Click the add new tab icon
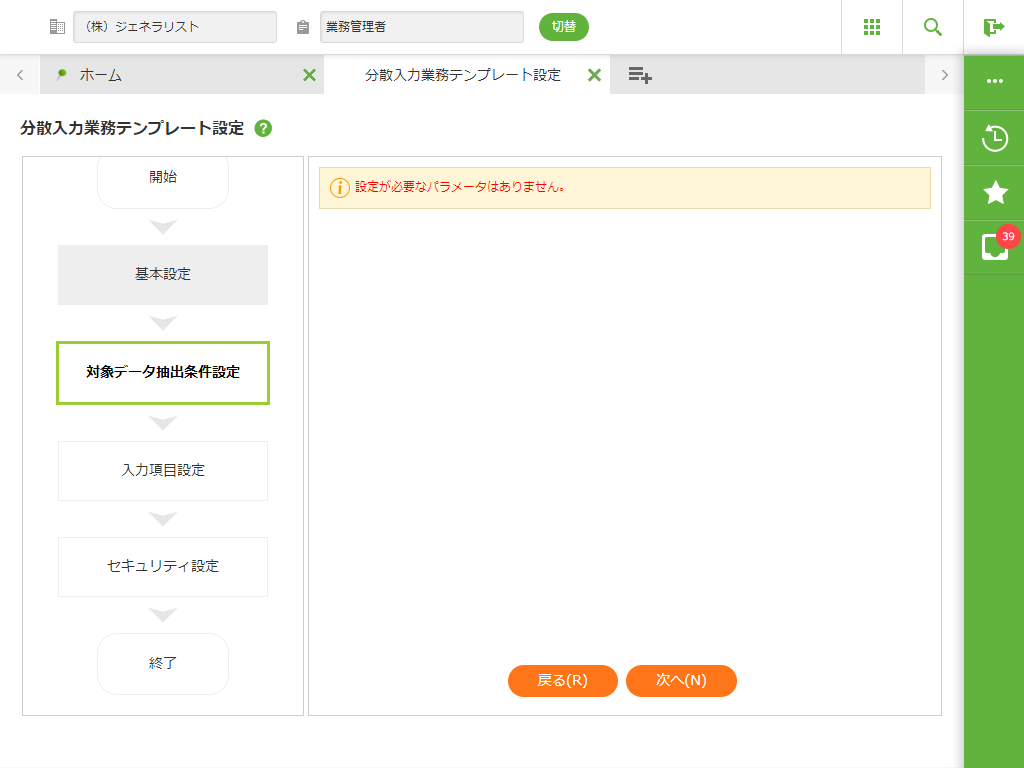Viewport: 1024px width, 768px height. [640, 75]
